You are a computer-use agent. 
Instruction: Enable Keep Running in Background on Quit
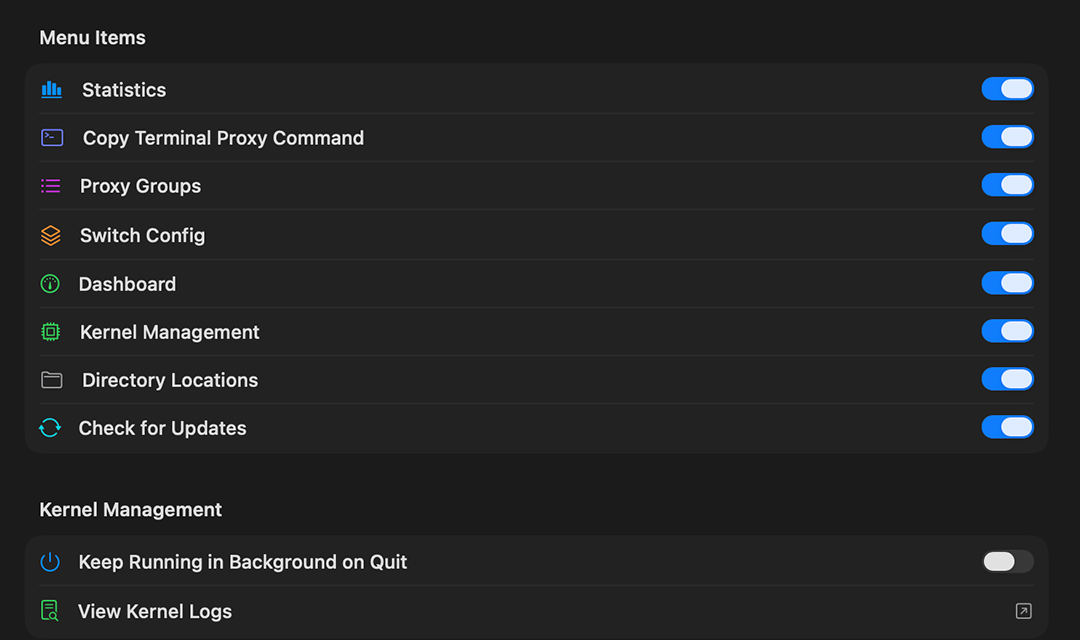pos(1007,562)
